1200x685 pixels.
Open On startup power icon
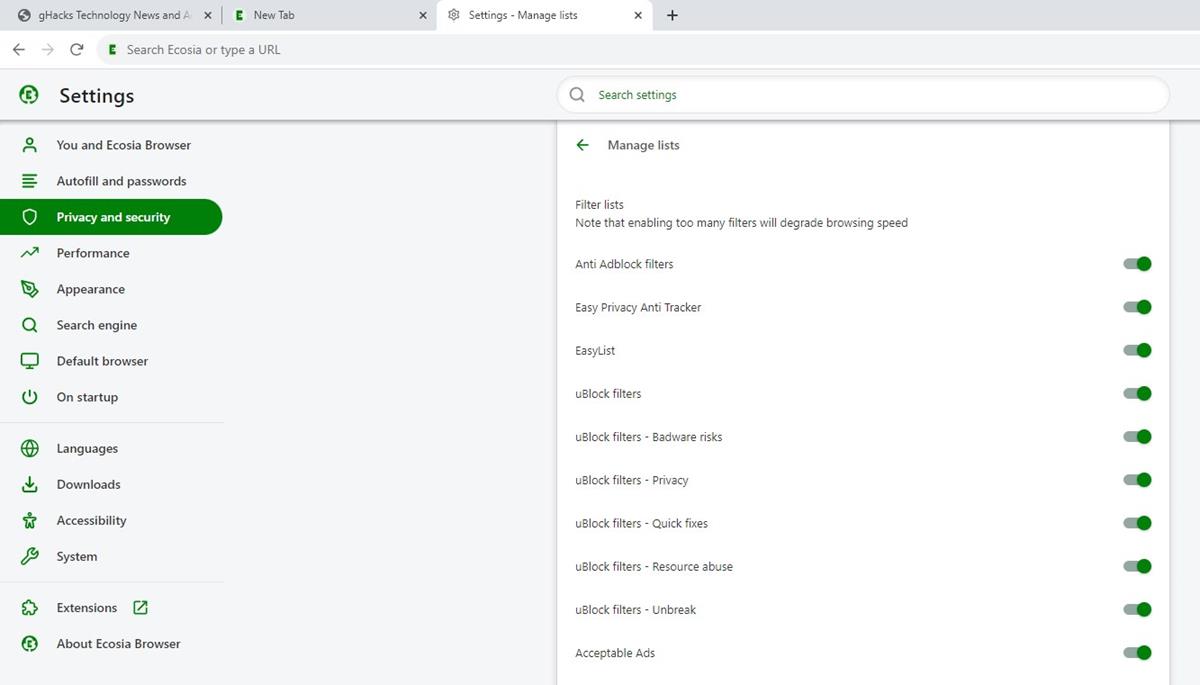[x=31, y=397]
